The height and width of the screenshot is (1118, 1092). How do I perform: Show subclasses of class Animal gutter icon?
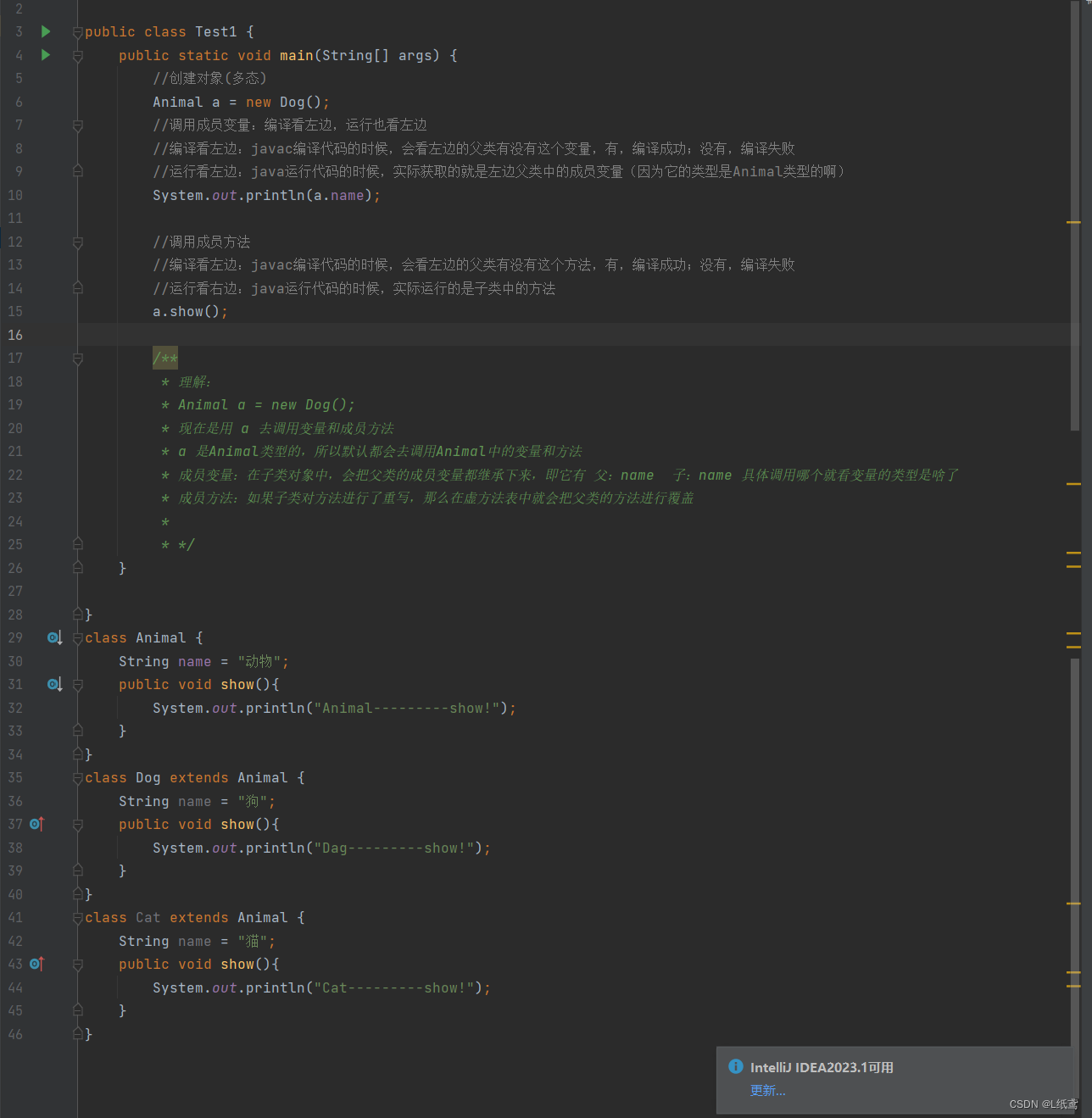click(54, 637)
